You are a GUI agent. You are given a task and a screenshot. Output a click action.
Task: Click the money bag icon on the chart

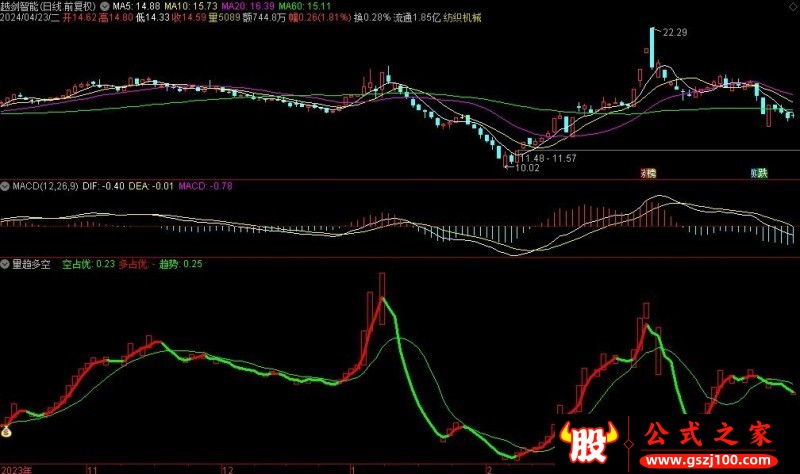click(6, 432)
